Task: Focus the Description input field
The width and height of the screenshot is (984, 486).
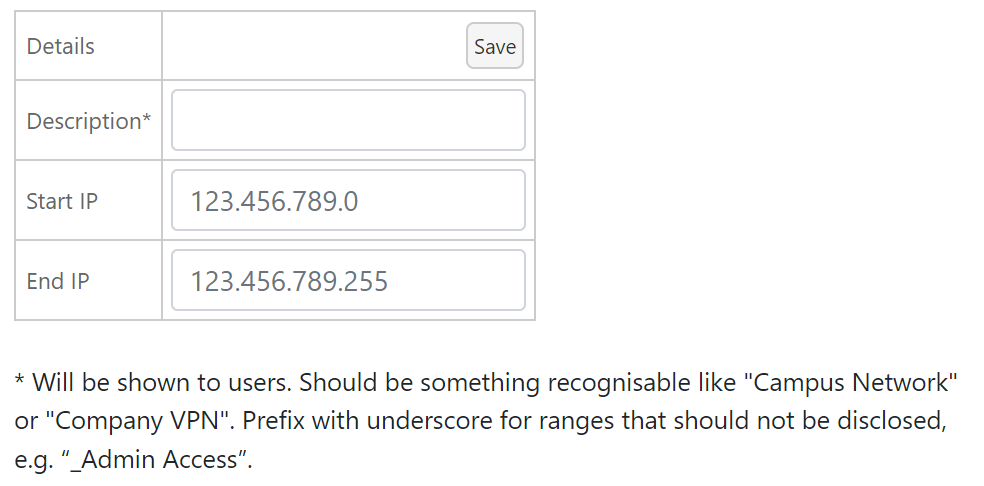Action: point(348,120)
